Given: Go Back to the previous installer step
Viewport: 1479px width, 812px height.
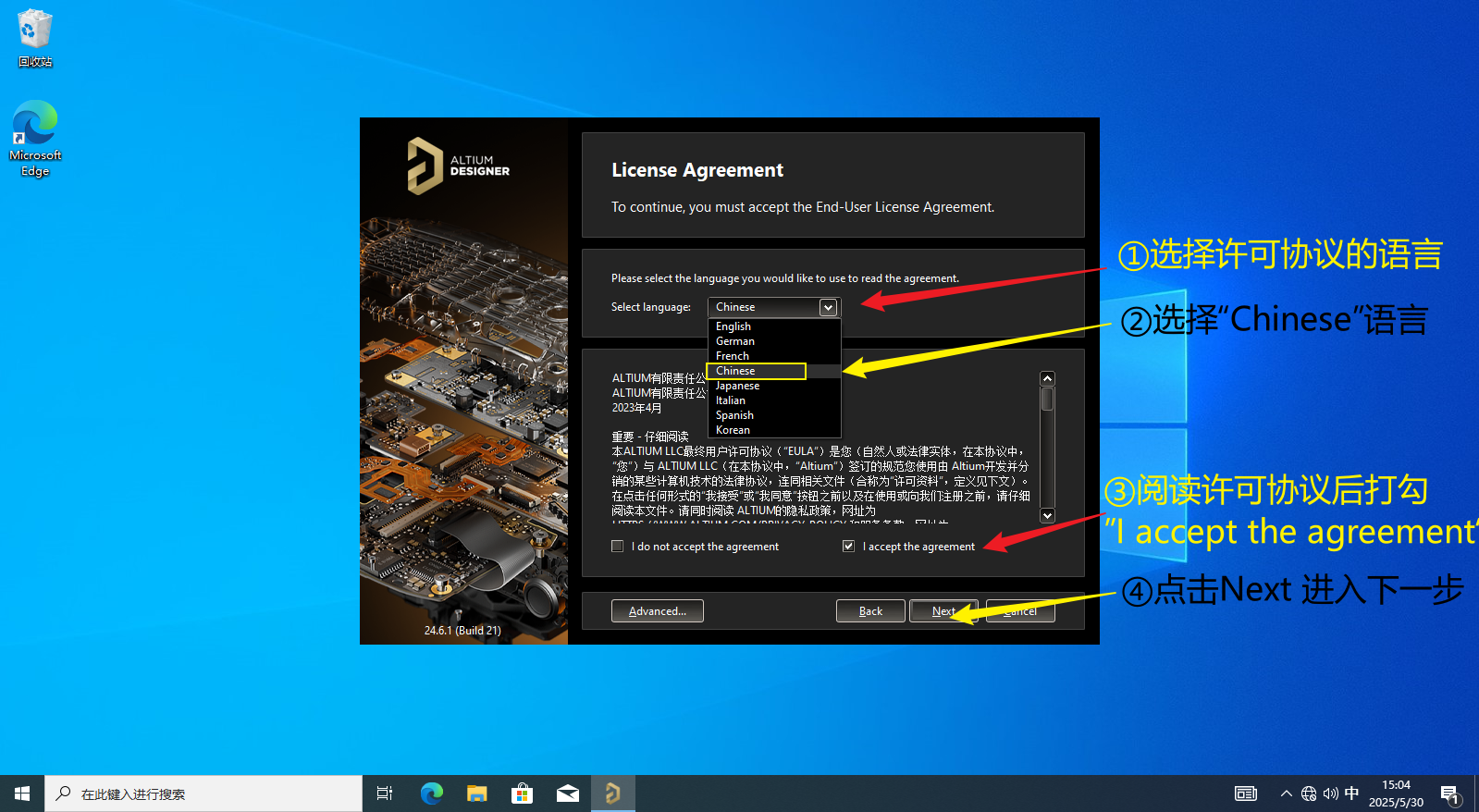Looking at the screenshot, I should pos(870,611).
